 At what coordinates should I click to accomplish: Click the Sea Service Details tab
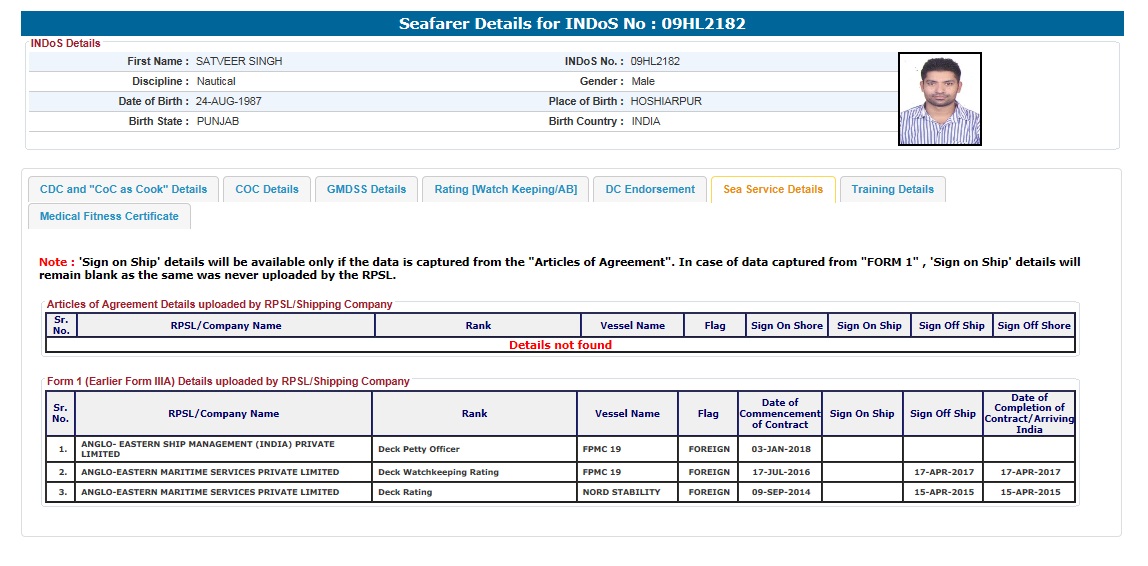click(773, 189)
